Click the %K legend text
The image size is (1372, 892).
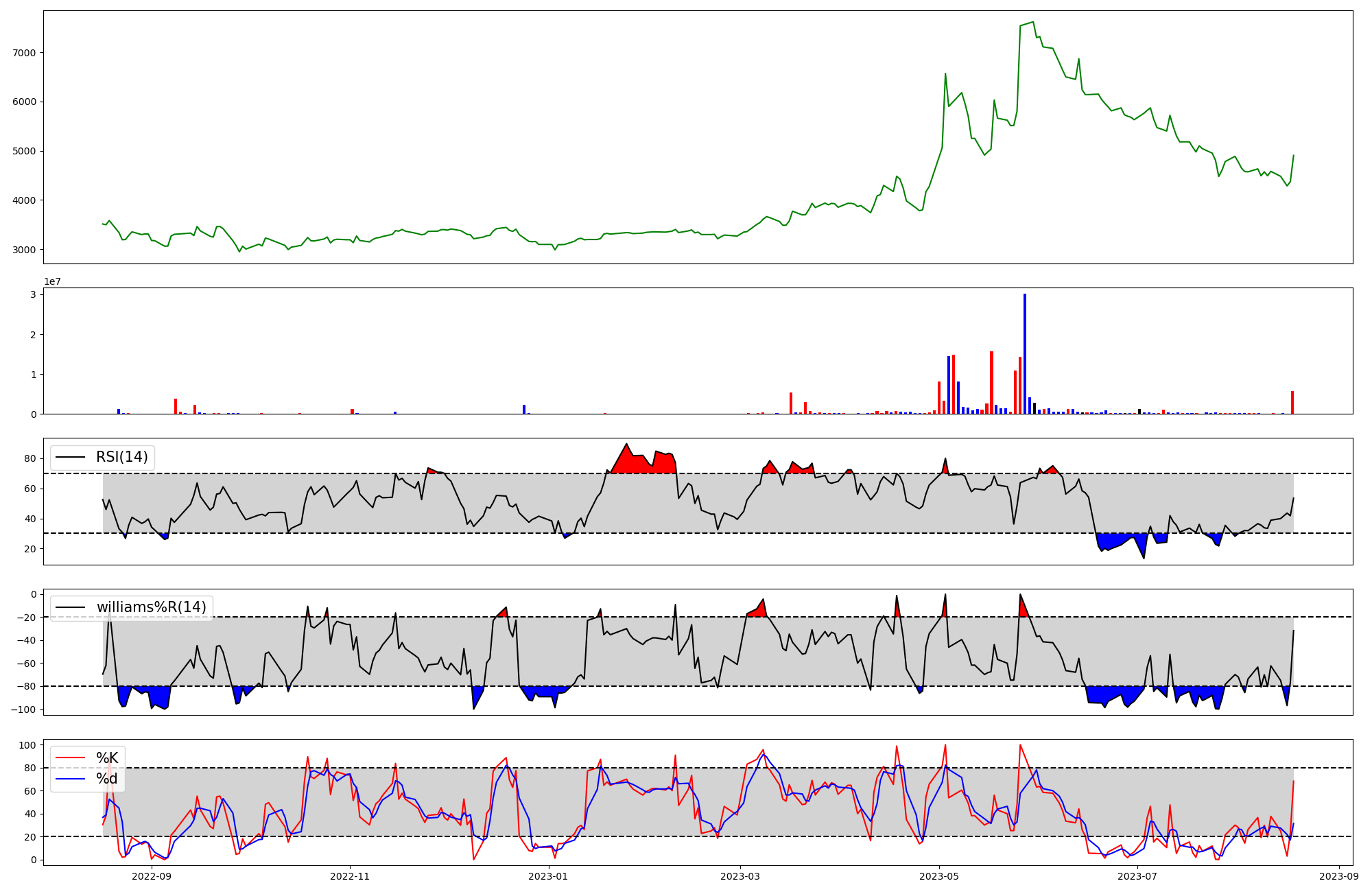[107, 758]
